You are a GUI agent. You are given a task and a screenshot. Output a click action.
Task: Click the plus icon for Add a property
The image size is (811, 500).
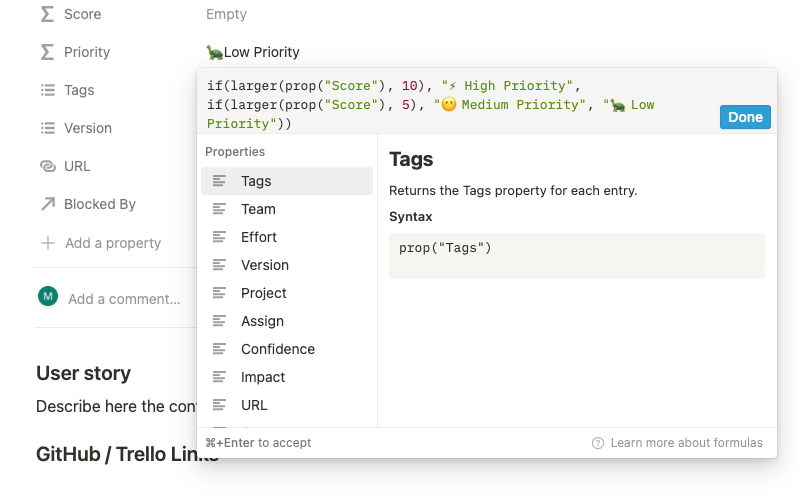point(48,243)
